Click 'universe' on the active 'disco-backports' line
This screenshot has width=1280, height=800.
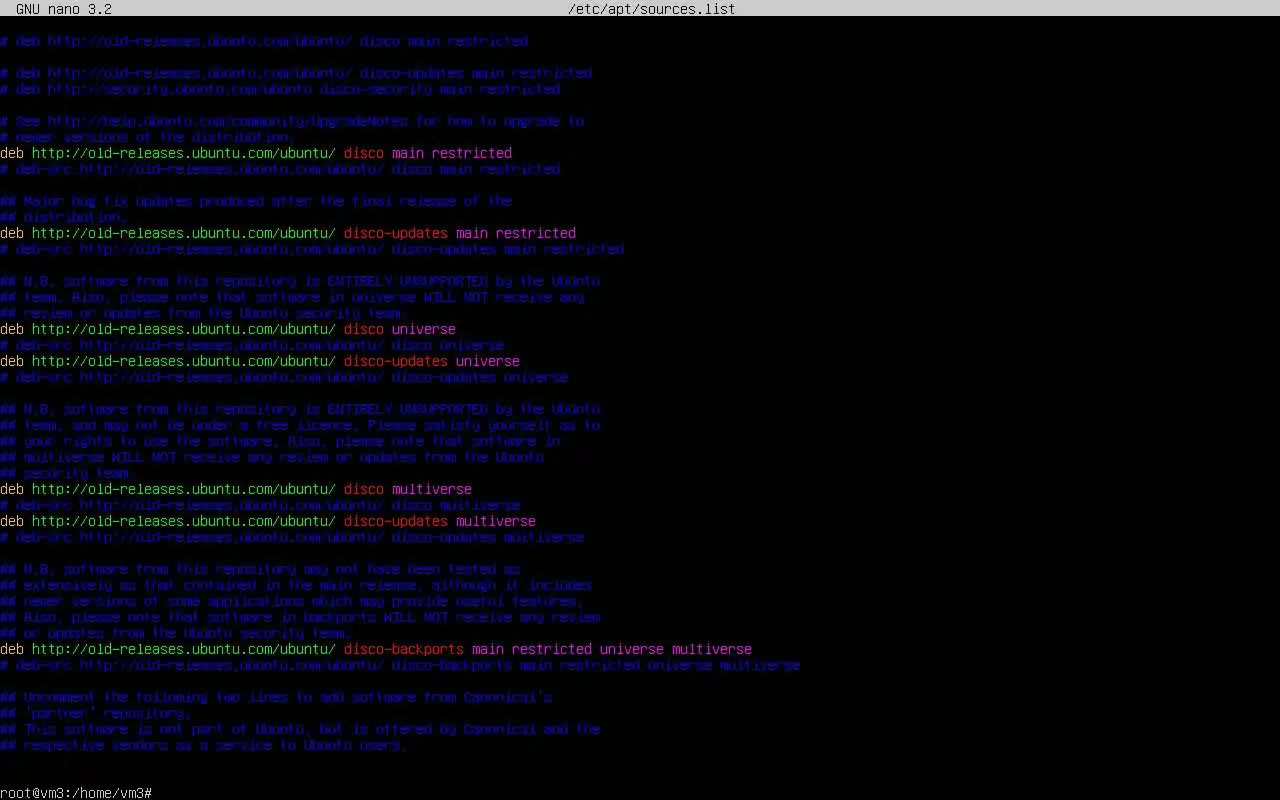632,649
